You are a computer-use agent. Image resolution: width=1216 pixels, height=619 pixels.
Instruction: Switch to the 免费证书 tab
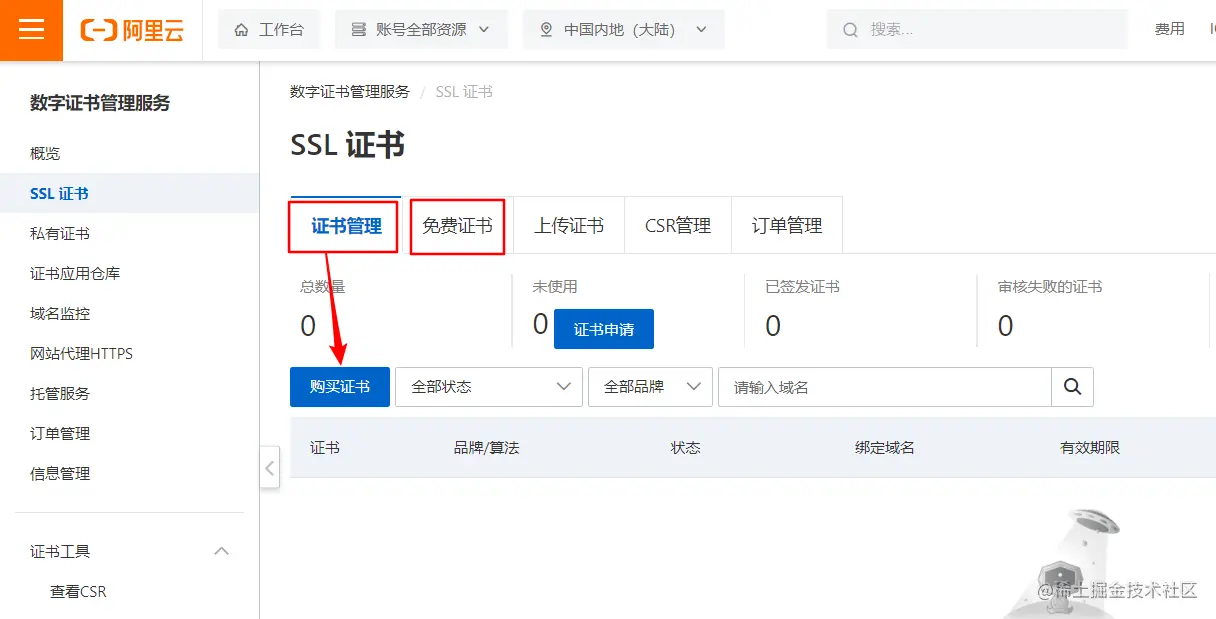point(457,226)
